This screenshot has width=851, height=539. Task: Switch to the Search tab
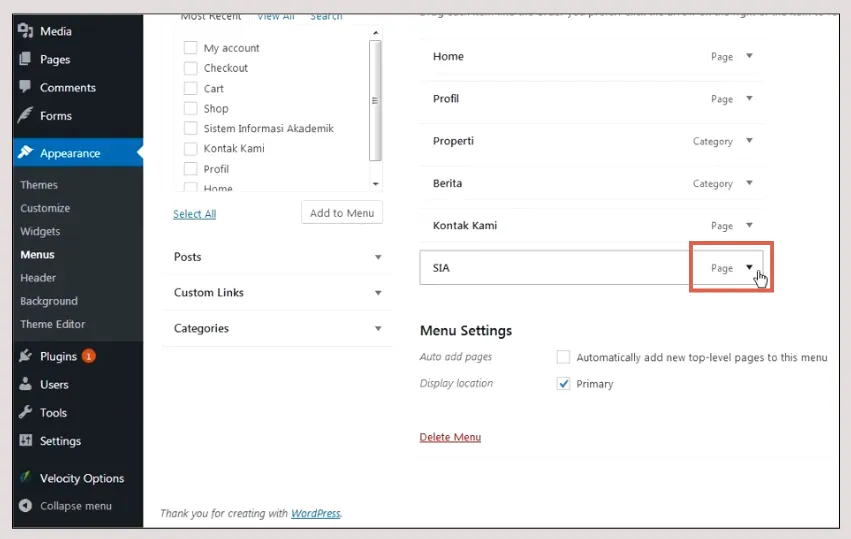pos(326,17)
